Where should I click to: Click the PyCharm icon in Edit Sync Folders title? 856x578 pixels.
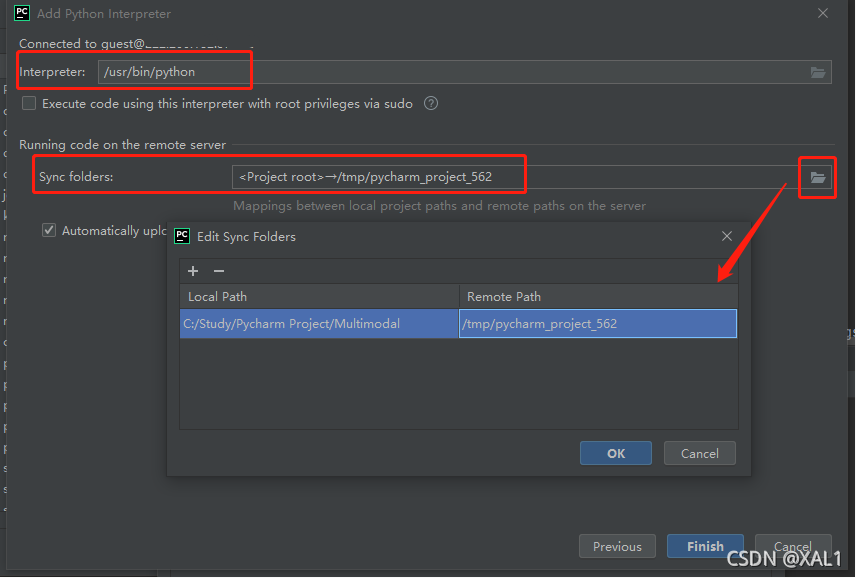(182, 236)
